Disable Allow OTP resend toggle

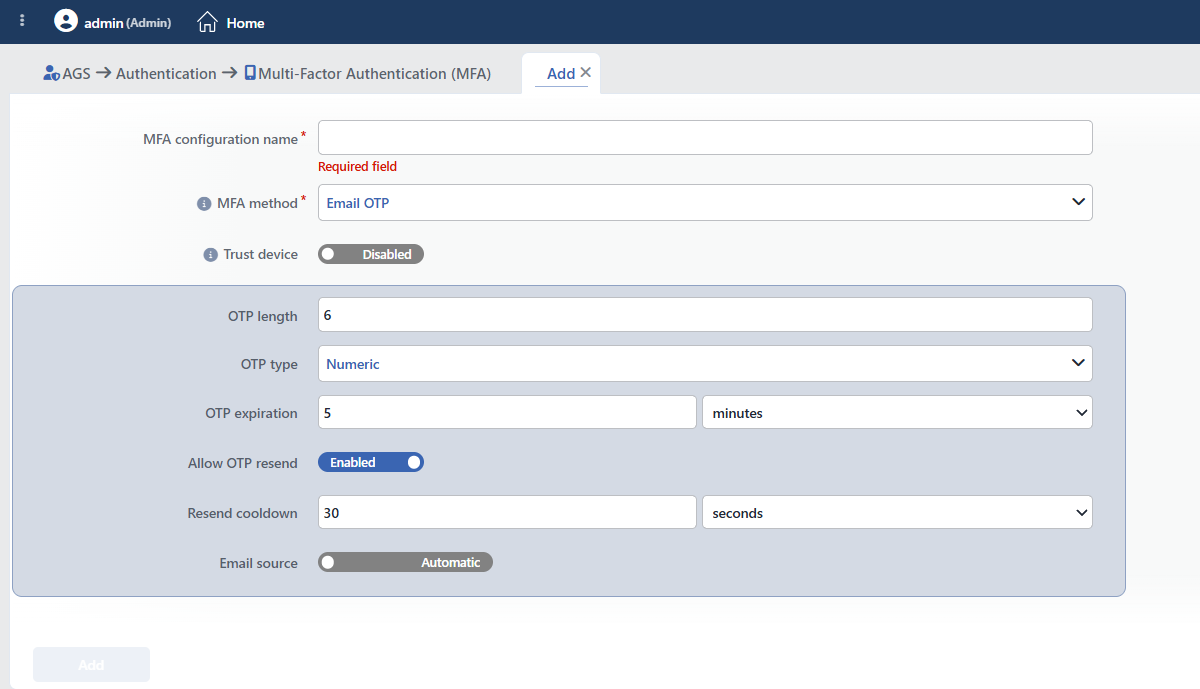tap(371, 462)
